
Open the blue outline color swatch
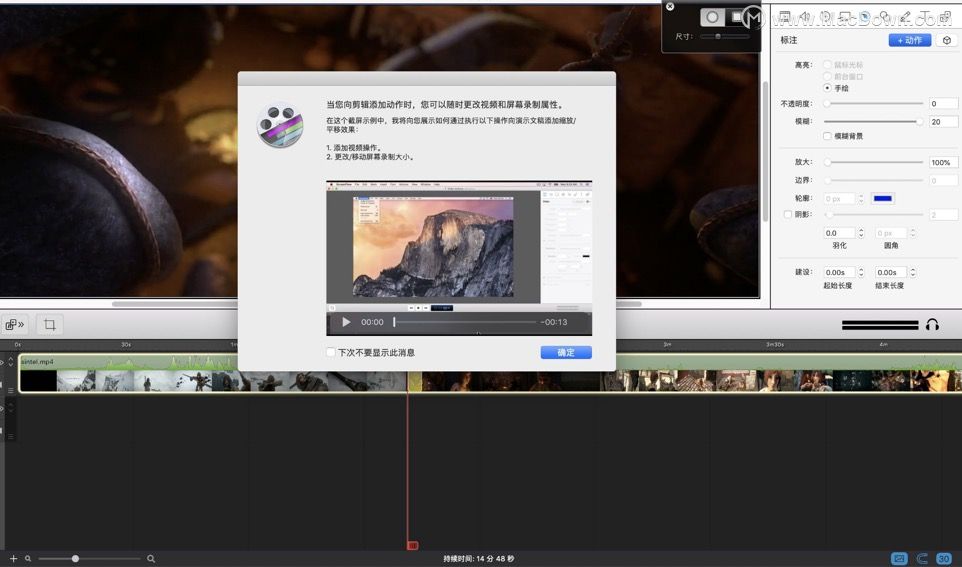(x=883, y=198)
